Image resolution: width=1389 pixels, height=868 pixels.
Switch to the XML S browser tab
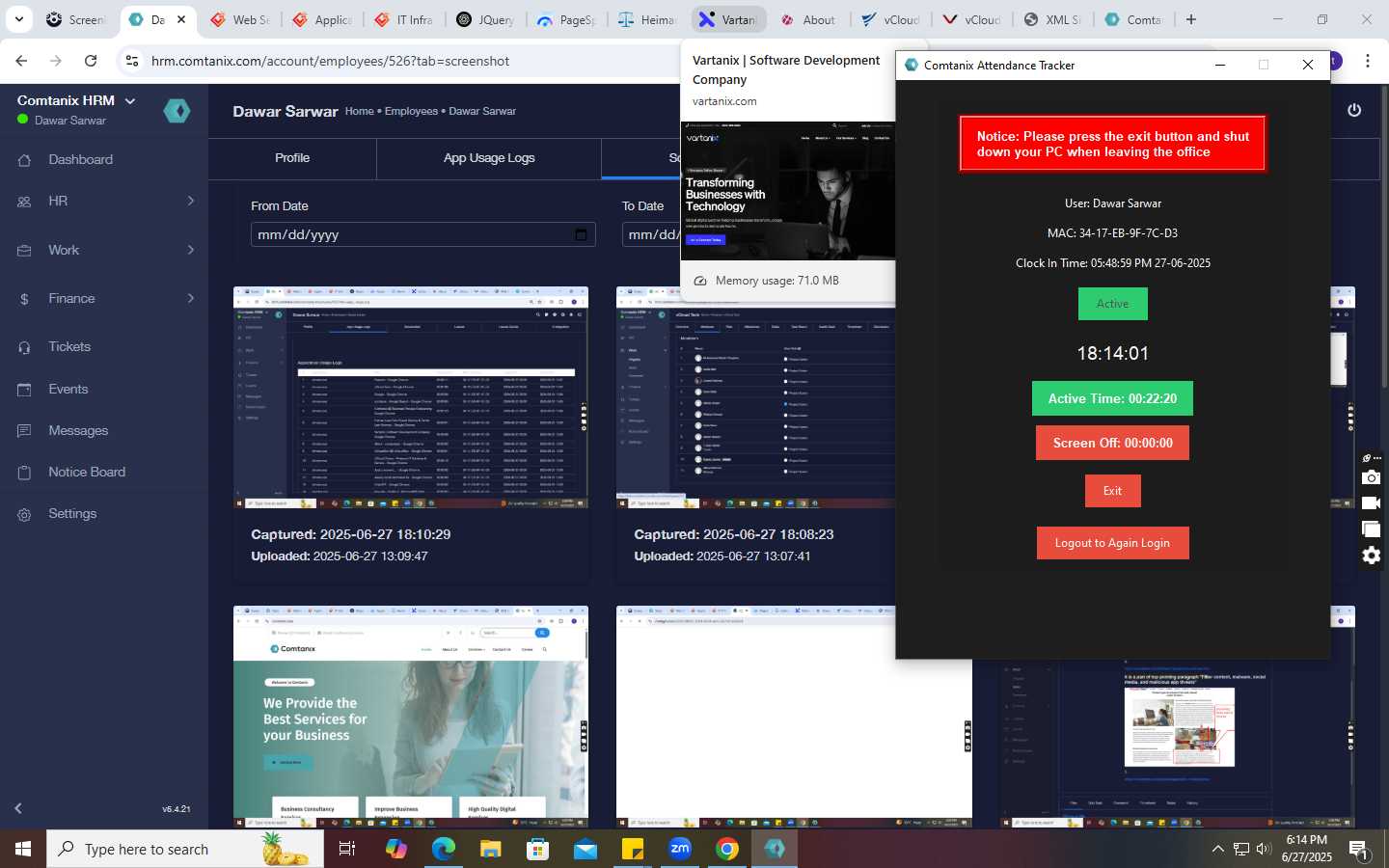[1054, 19]
